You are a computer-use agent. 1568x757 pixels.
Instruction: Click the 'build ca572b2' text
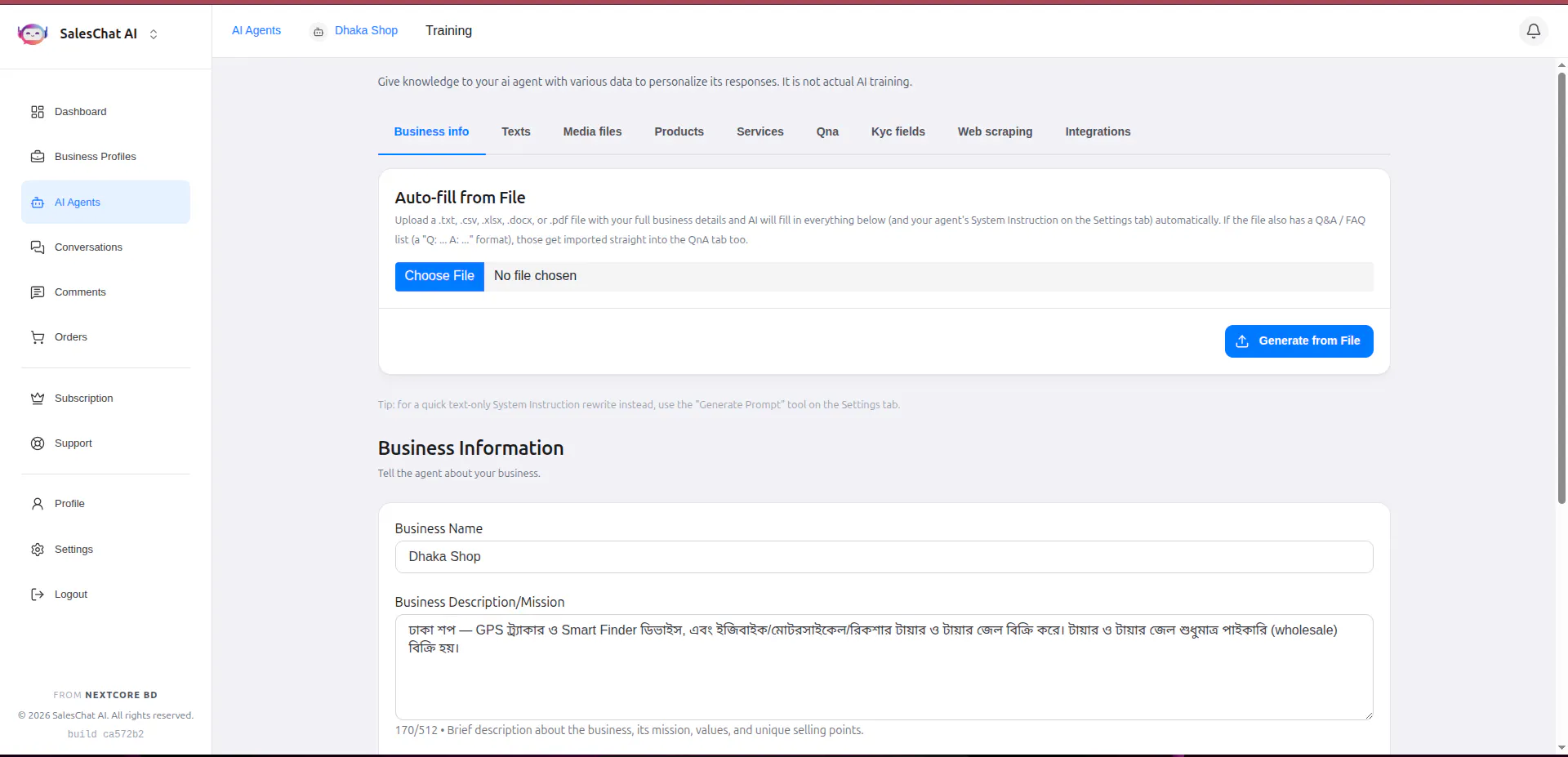tap(105, 734)
